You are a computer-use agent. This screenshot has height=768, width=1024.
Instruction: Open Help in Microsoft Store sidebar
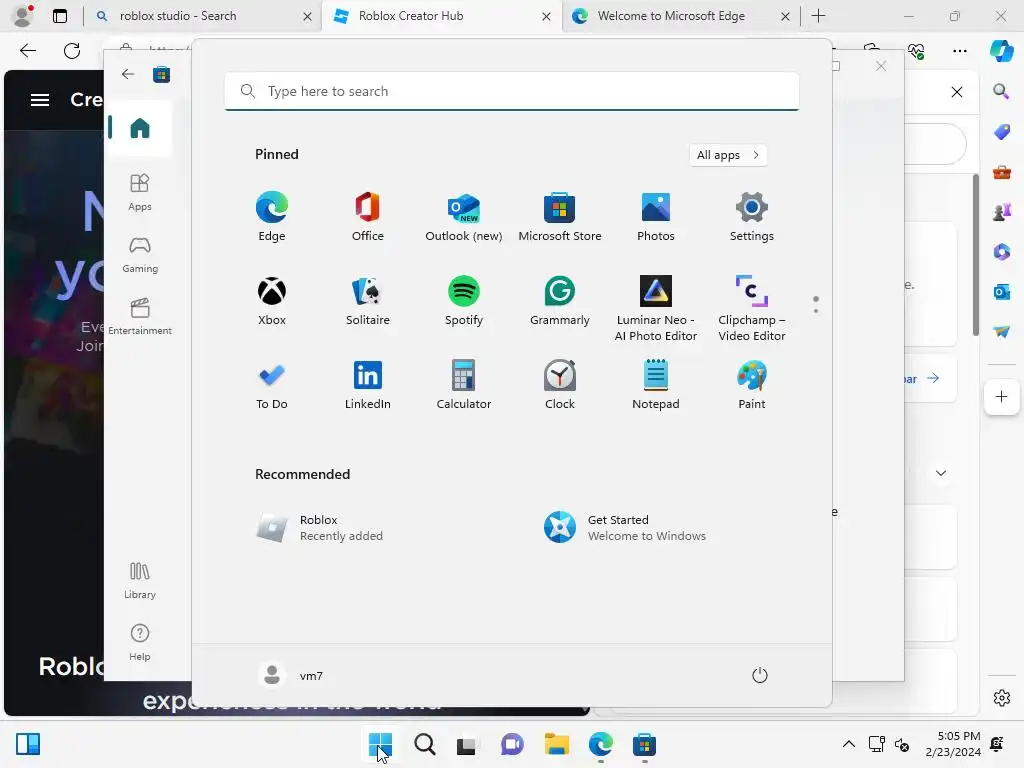click(140, 643)
